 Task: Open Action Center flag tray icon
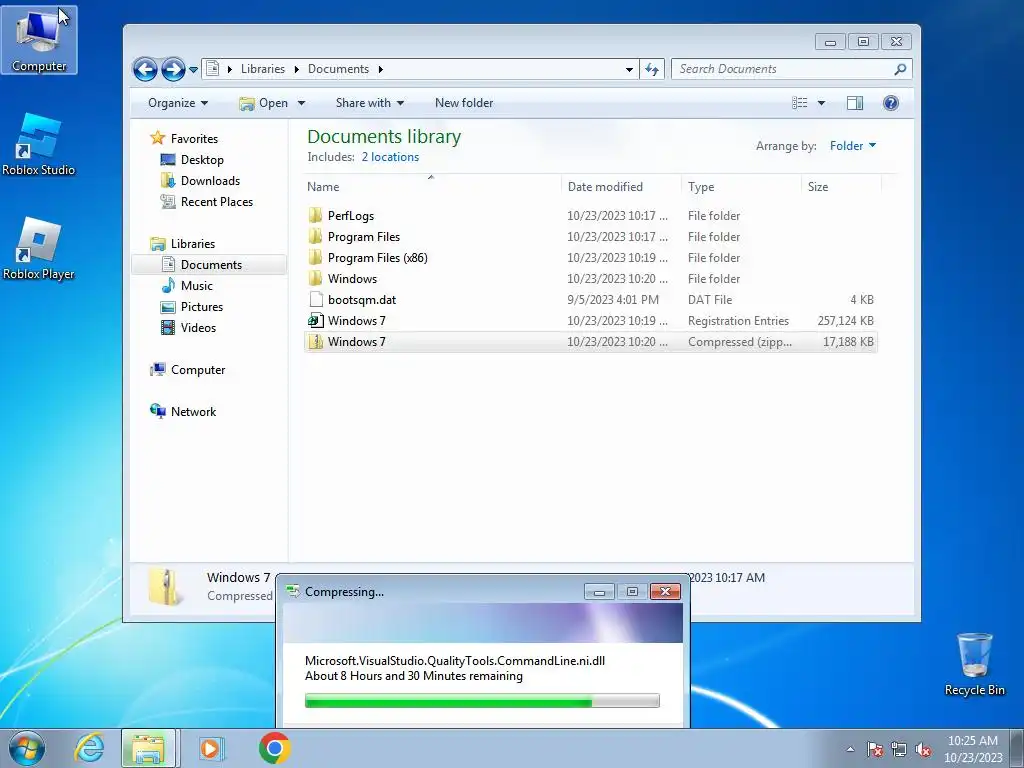pyautogui.click(x=874, y=749)
